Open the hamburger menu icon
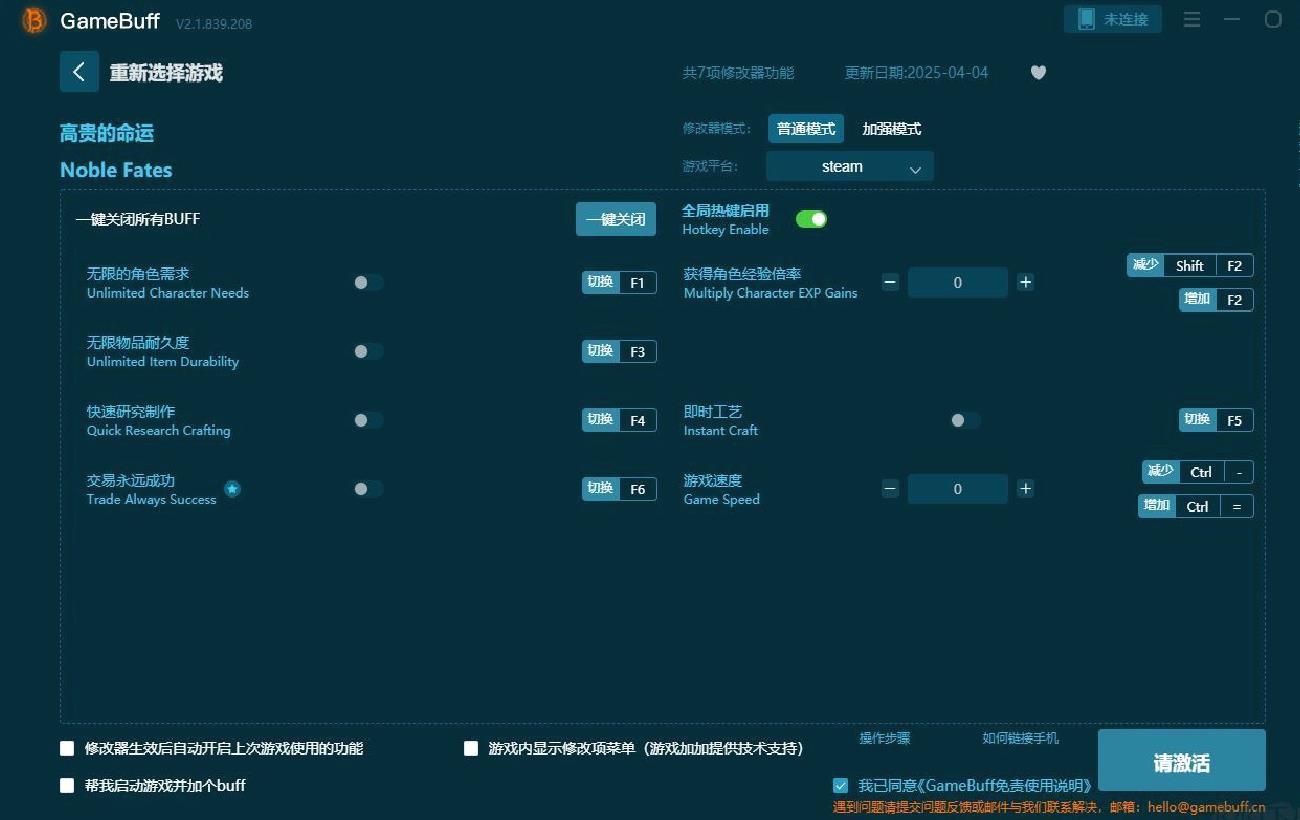 1191,20
